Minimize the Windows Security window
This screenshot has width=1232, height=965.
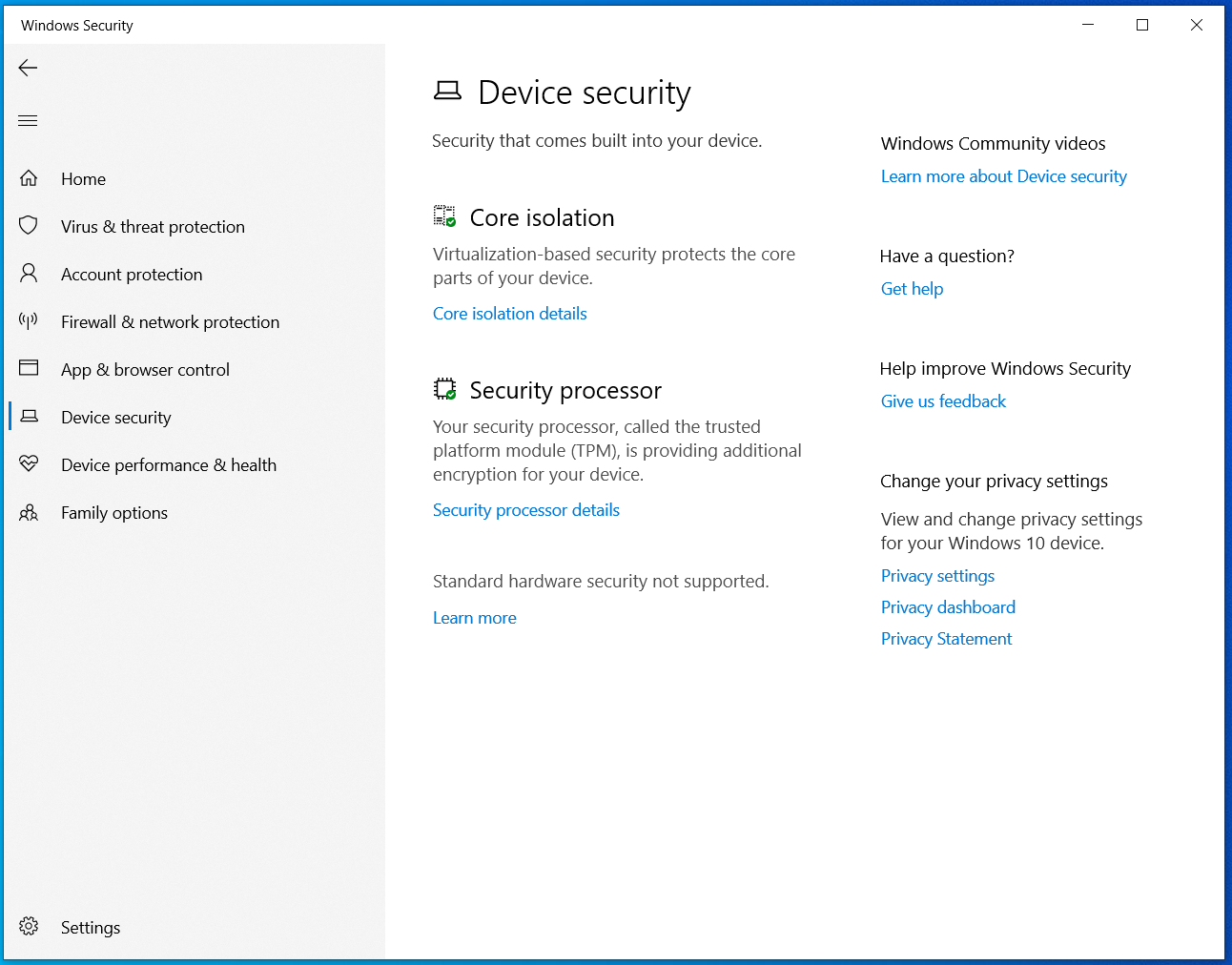pyautogui.click(x=1088, y=25)
